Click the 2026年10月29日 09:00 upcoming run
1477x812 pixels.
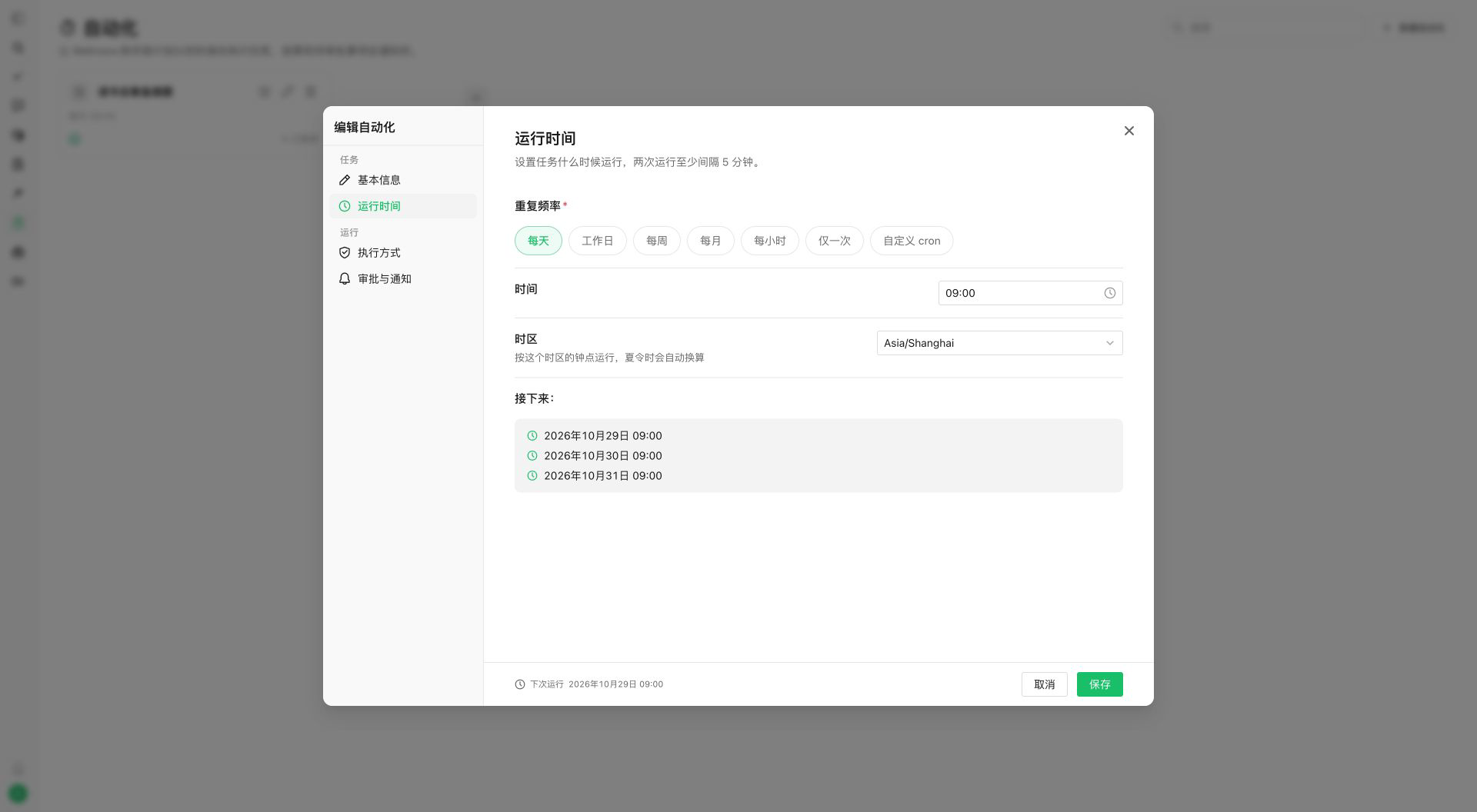(x=603, y=436)
